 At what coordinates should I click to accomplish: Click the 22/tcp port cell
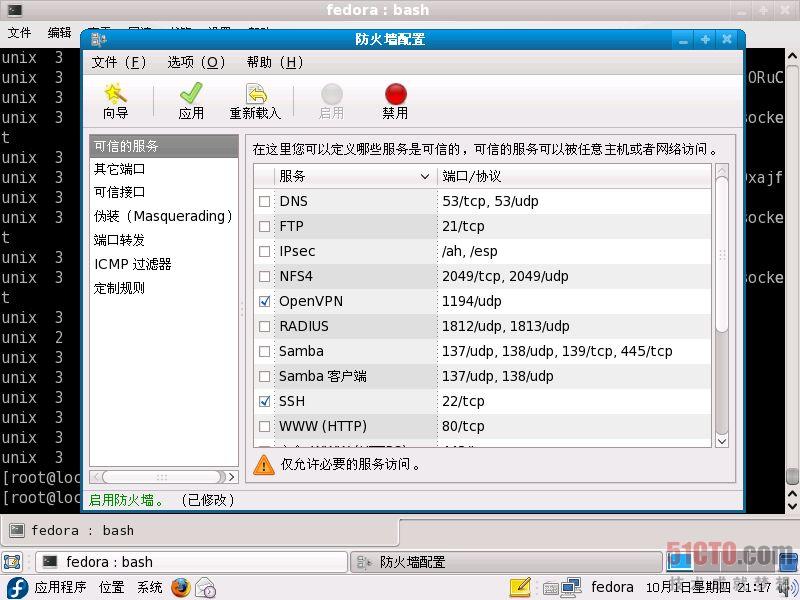tap(574, 401)
